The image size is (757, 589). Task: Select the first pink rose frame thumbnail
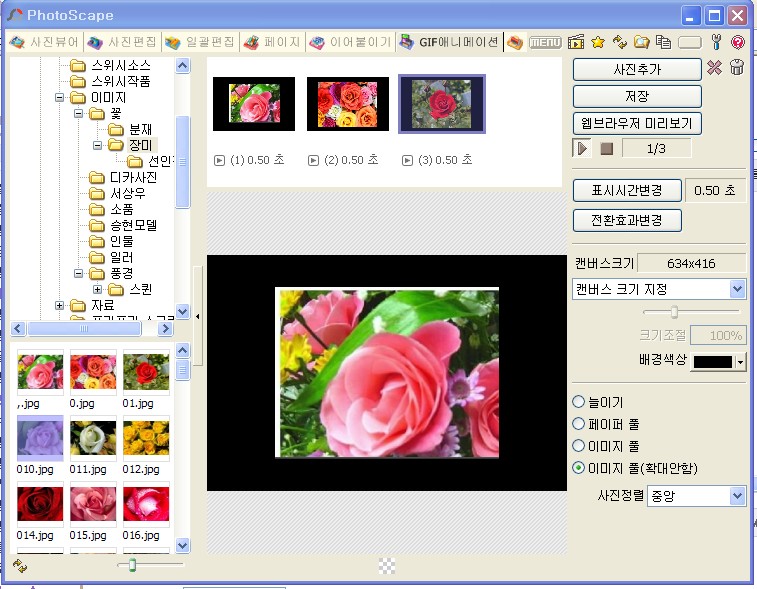tap(254, 104)
